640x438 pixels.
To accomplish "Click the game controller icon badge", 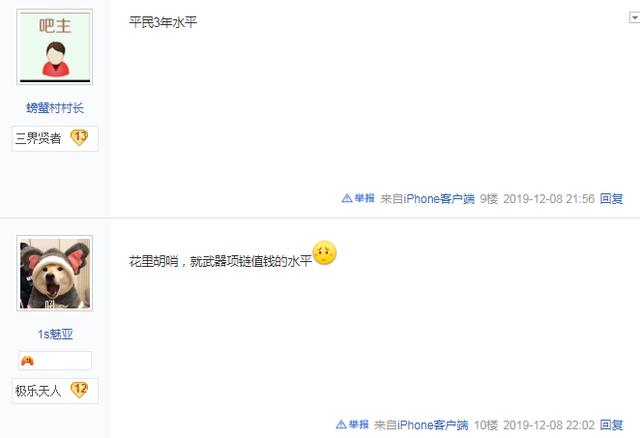I will click(27, 361).
